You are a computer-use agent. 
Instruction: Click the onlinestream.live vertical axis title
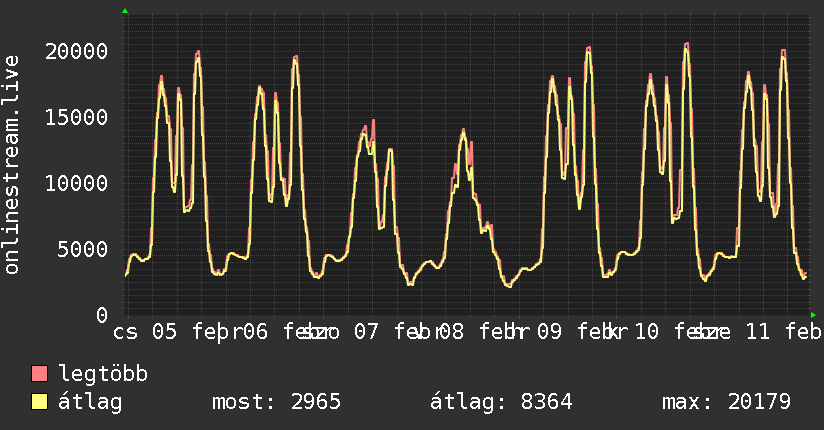[11, 165]
